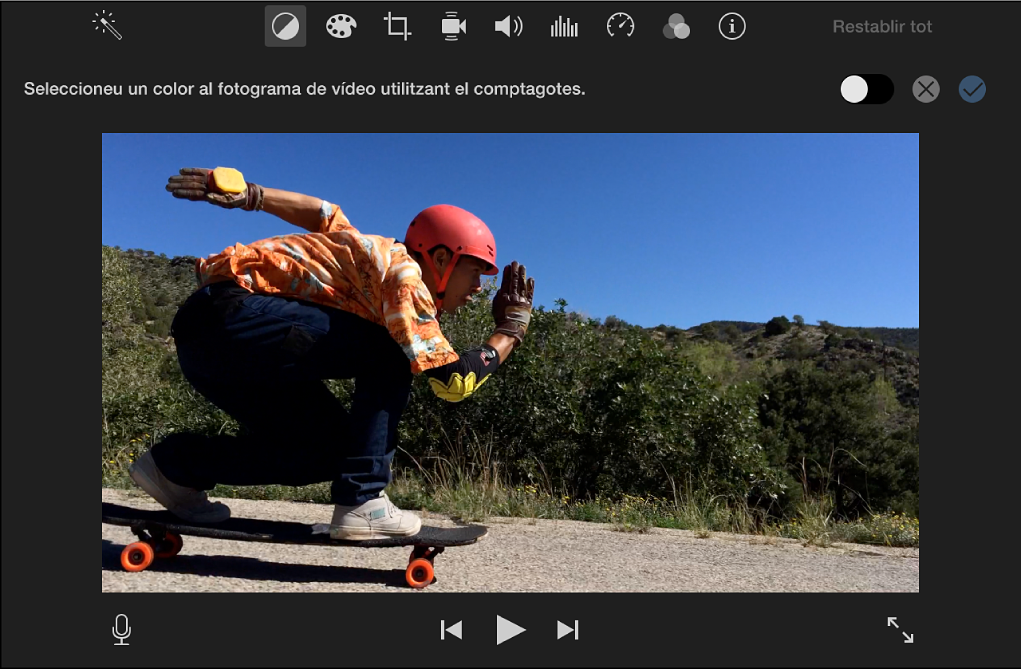Confirm with the blue checkmark
Screen dimensions: 1021x670
[973, 89]
